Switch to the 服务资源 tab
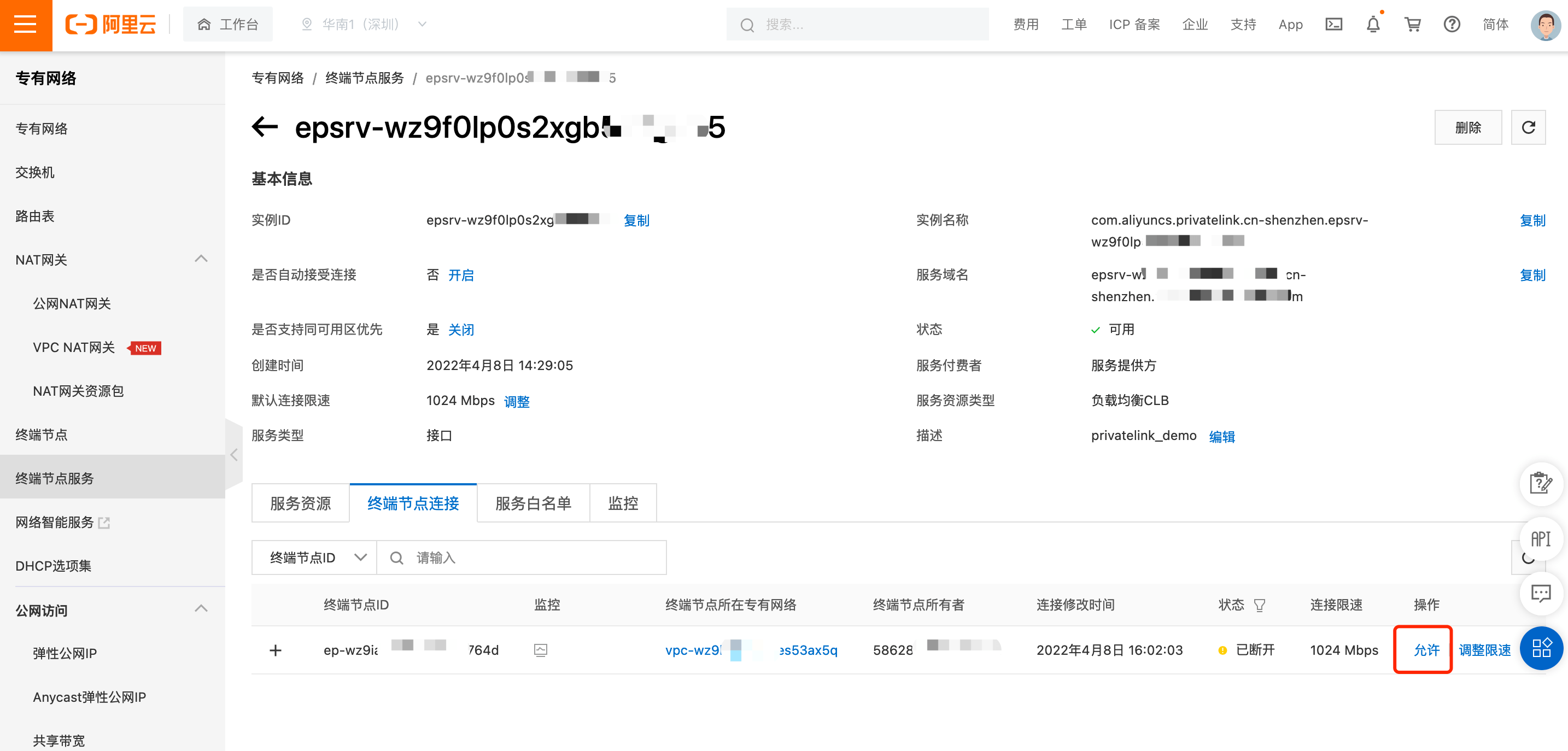Image resolution: width=1568 pixels, height=751 pixels. (300, 503)
